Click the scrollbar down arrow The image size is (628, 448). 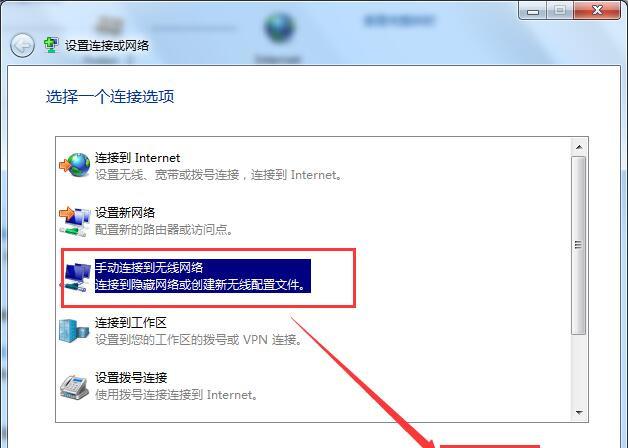click(x=579, y=412)
